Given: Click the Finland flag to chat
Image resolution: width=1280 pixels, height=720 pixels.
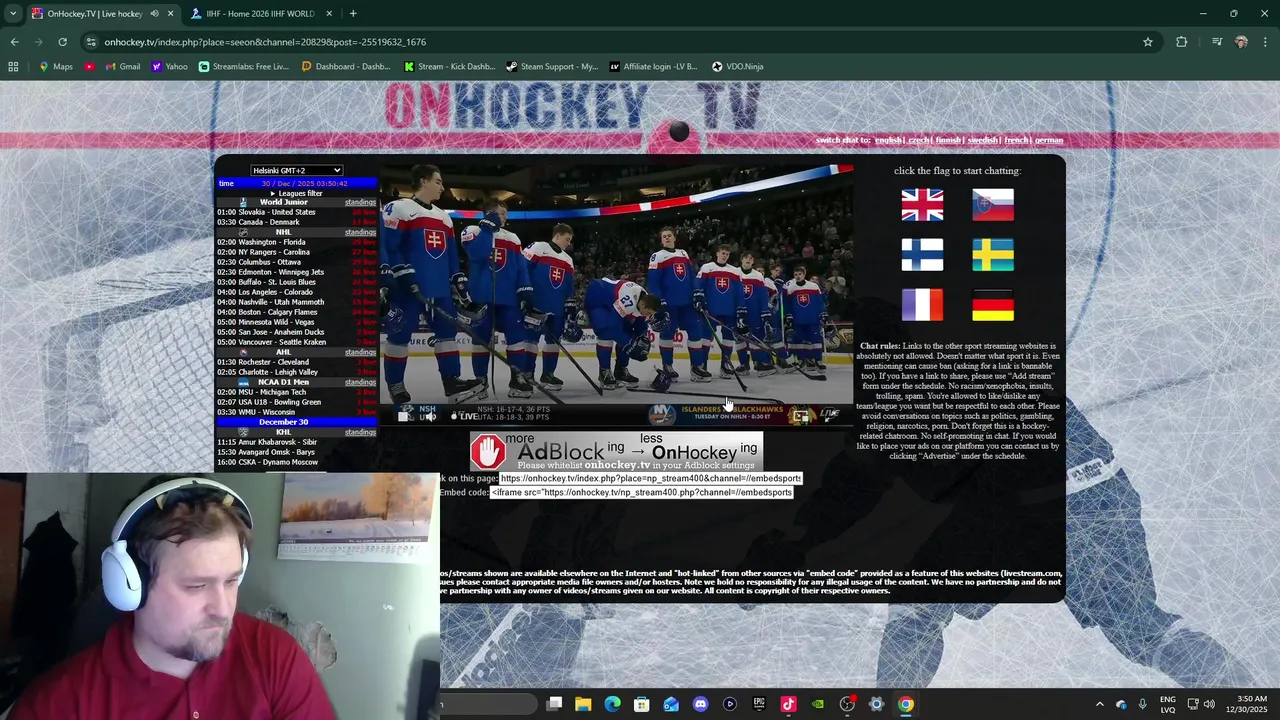Looking at the screenshot, I should [922, 255].
